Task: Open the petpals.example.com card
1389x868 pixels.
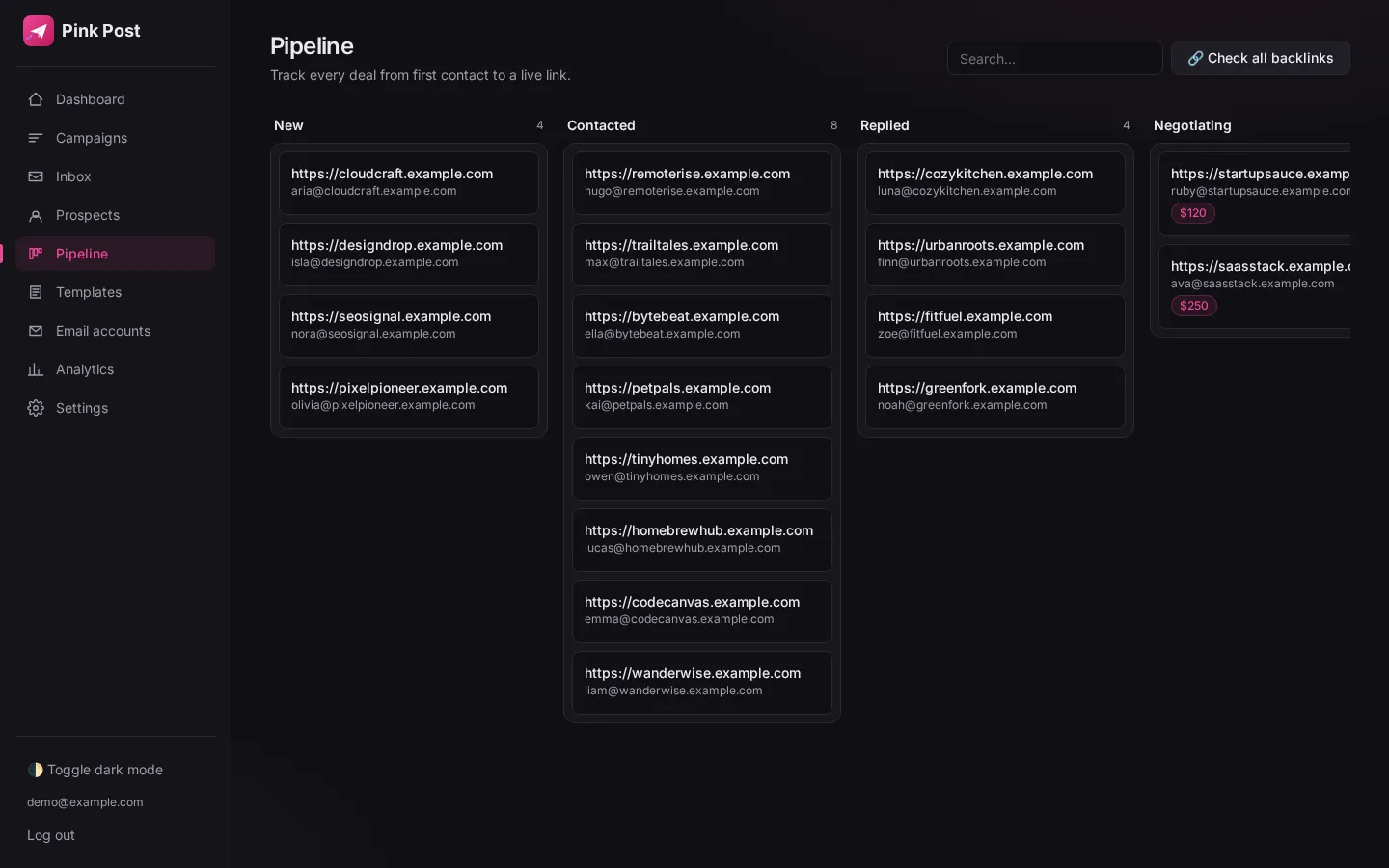Action: point(702,397)
